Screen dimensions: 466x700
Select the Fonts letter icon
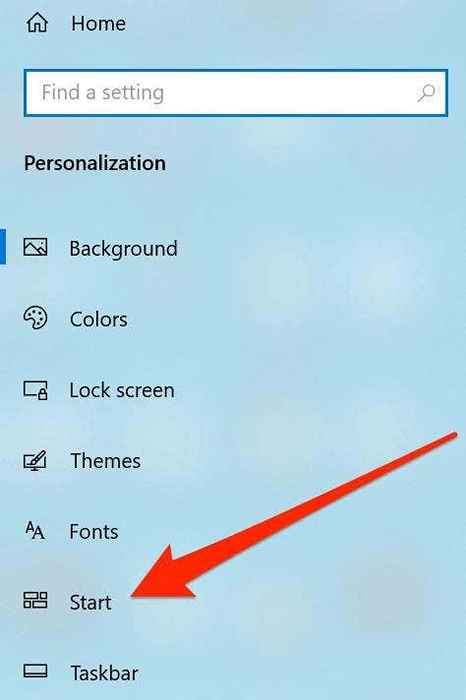click(x=35, y=530)
